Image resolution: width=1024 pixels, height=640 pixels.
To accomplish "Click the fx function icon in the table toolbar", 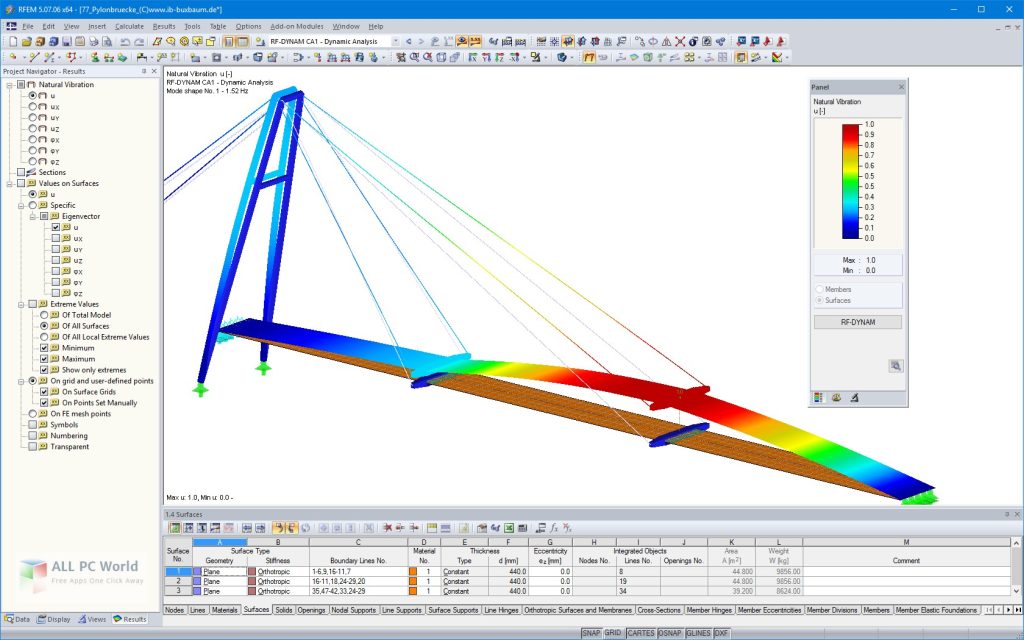I will click(x=553, y=528).
